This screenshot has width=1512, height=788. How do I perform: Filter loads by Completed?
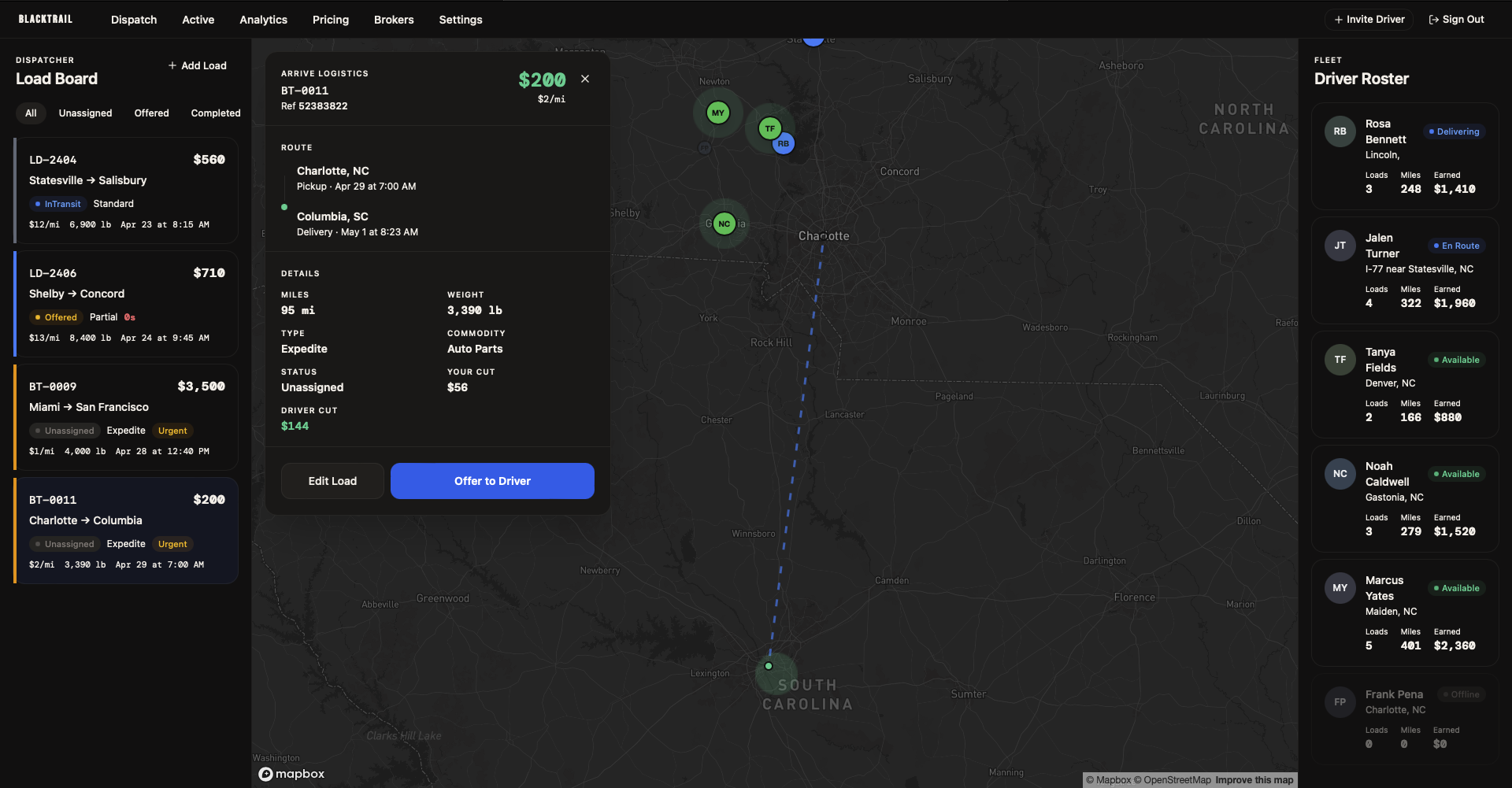(x=216, y=113)
